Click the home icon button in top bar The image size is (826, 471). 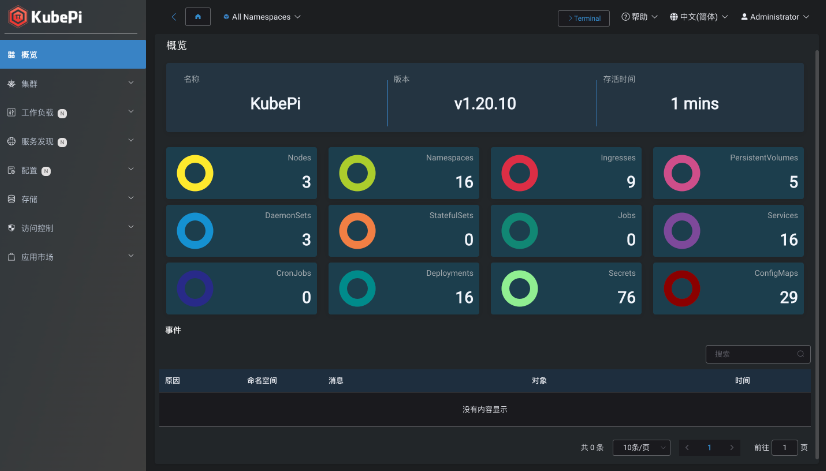pyautogui.click(x=198, y=17)
